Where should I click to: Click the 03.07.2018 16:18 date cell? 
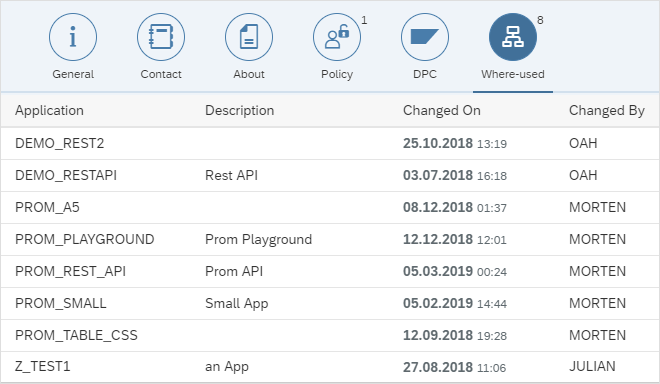455,176
